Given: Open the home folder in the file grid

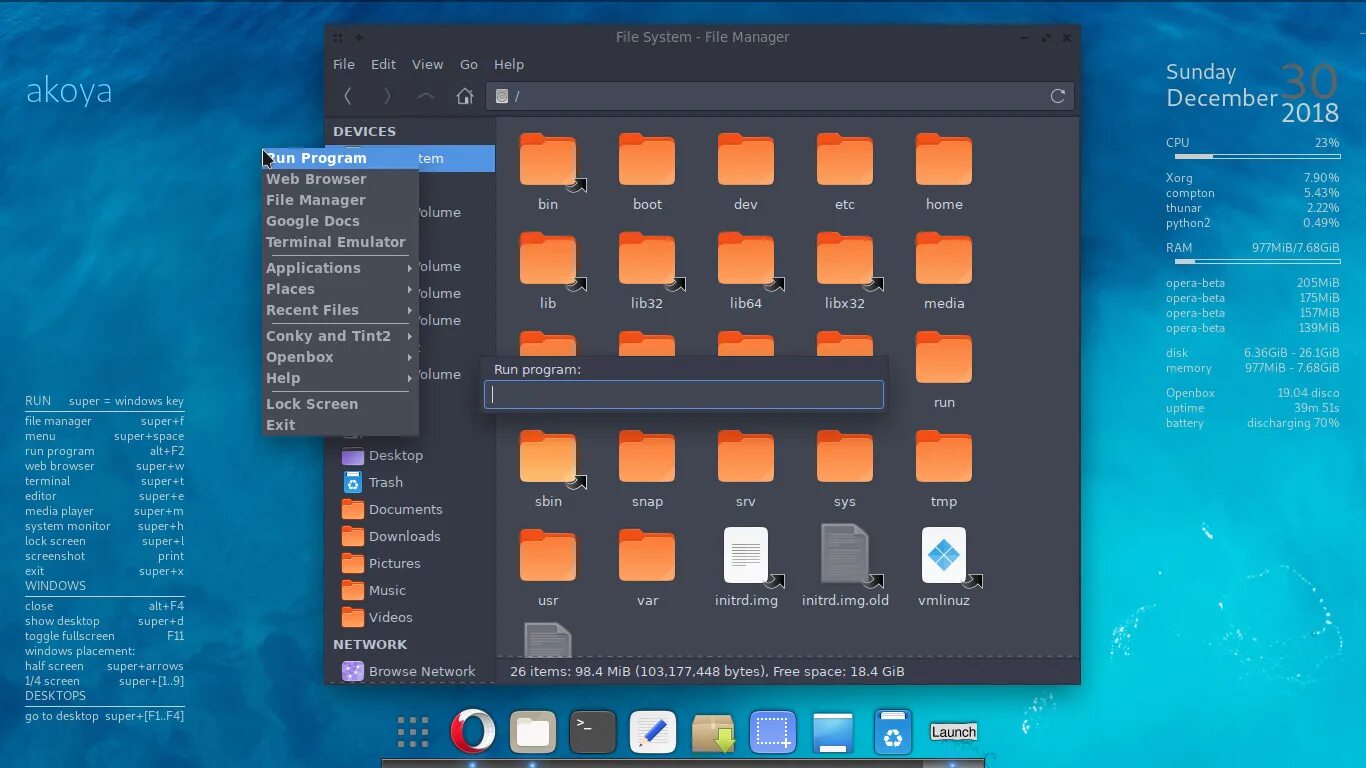Looking at the screenshot, I should 944,172.
